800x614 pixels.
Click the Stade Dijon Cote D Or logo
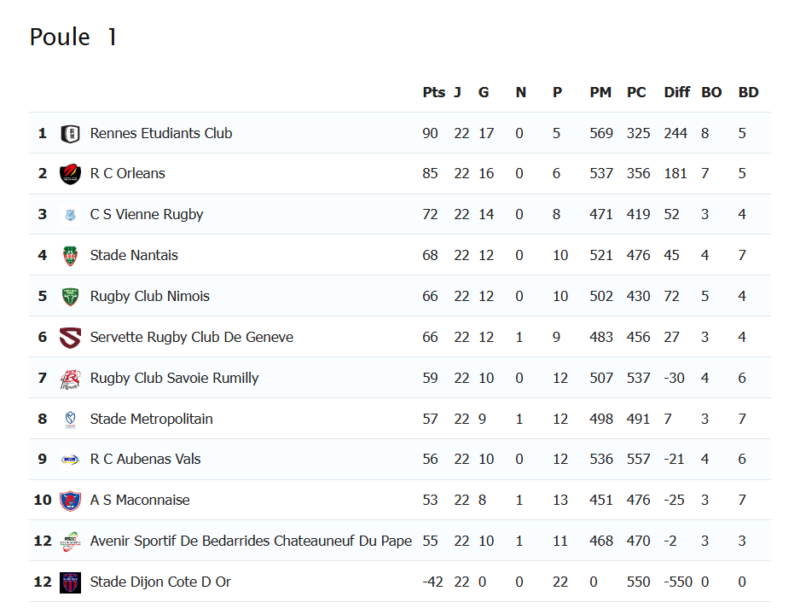(x=70, y=582)
